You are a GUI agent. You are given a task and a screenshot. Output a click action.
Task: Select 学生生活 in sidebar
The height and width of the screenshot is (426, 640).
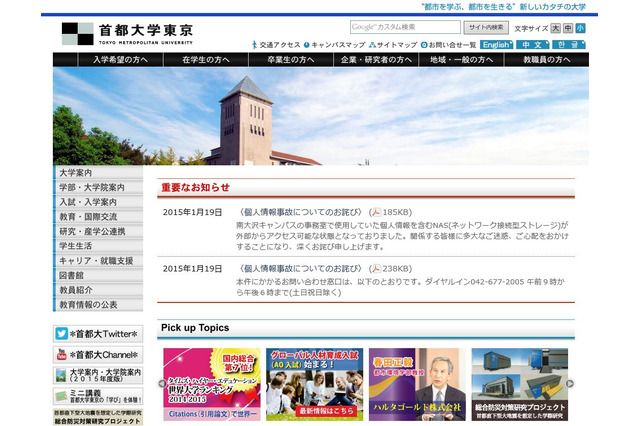[98, 246]
